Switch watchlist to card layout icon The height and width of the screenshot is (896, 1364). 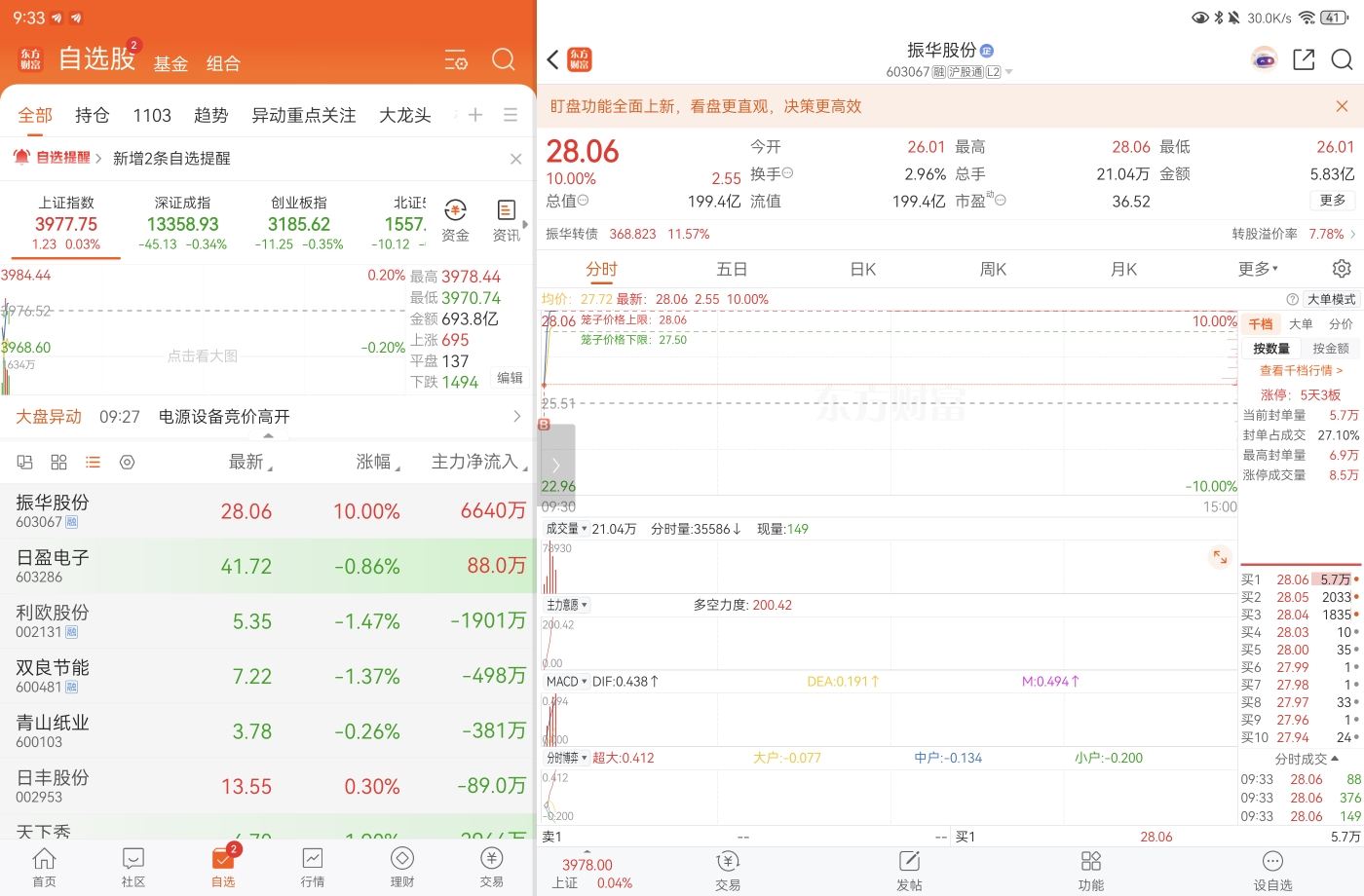tap(25, 462)
